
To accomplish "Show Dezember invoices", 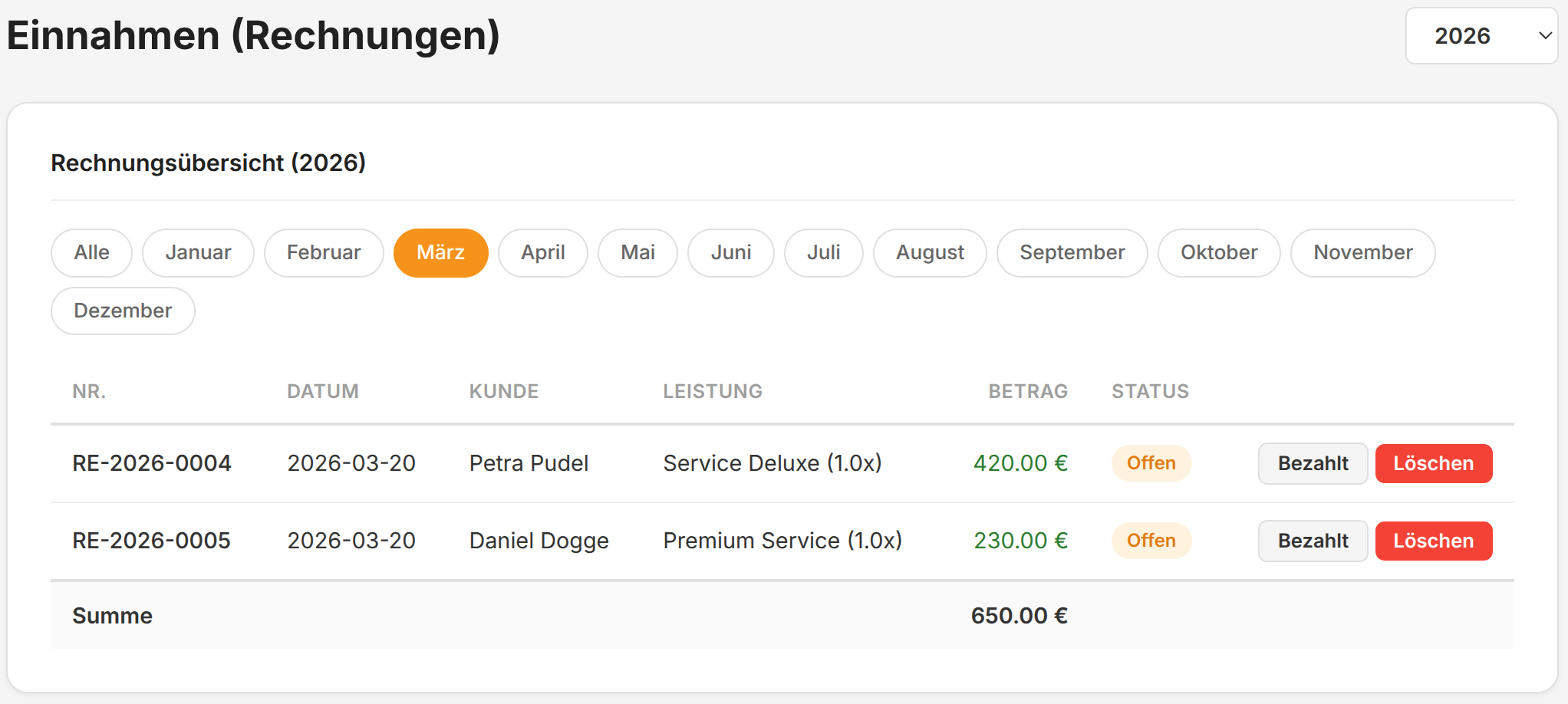I will (123, 311).
